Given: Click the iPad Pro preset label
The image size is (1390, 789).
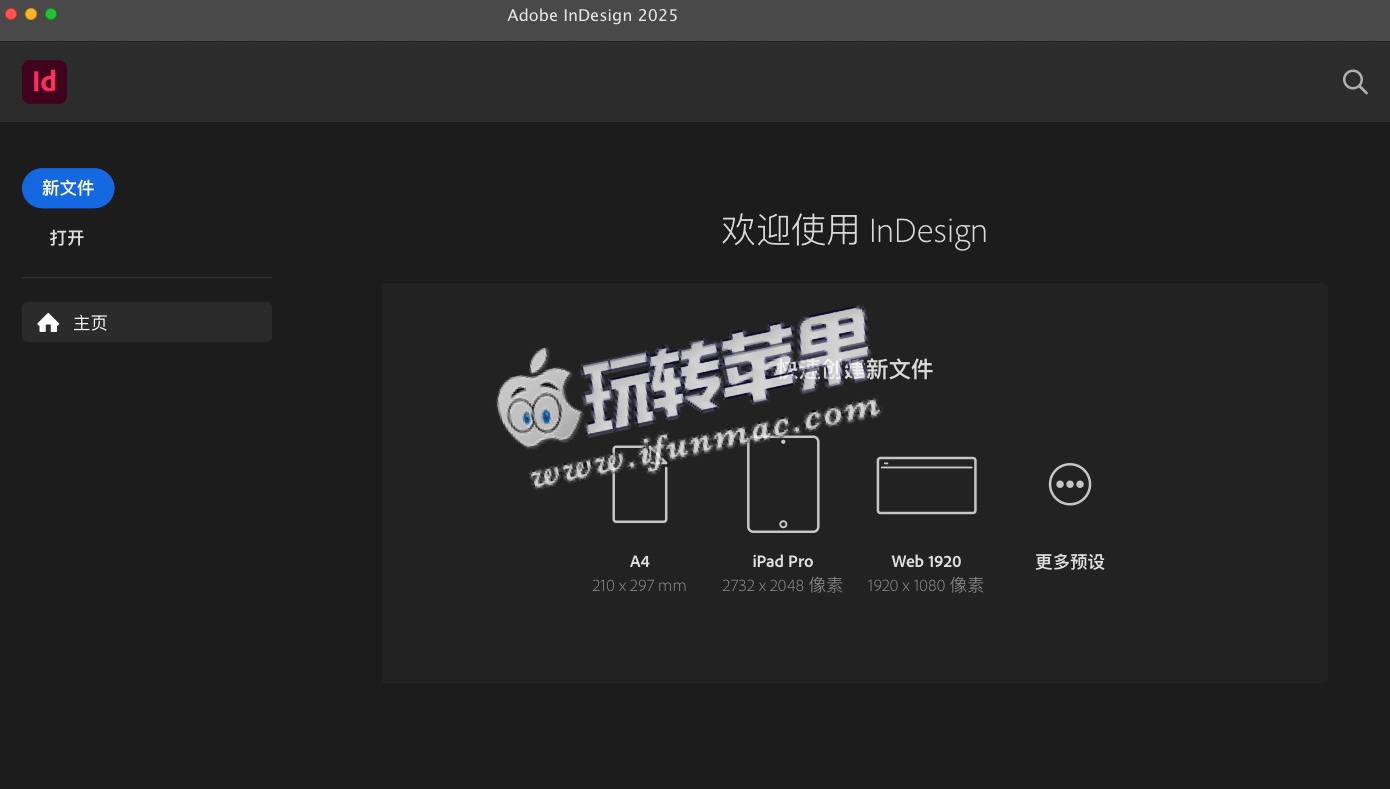Looking at the screenshot, I should [783, 562].
